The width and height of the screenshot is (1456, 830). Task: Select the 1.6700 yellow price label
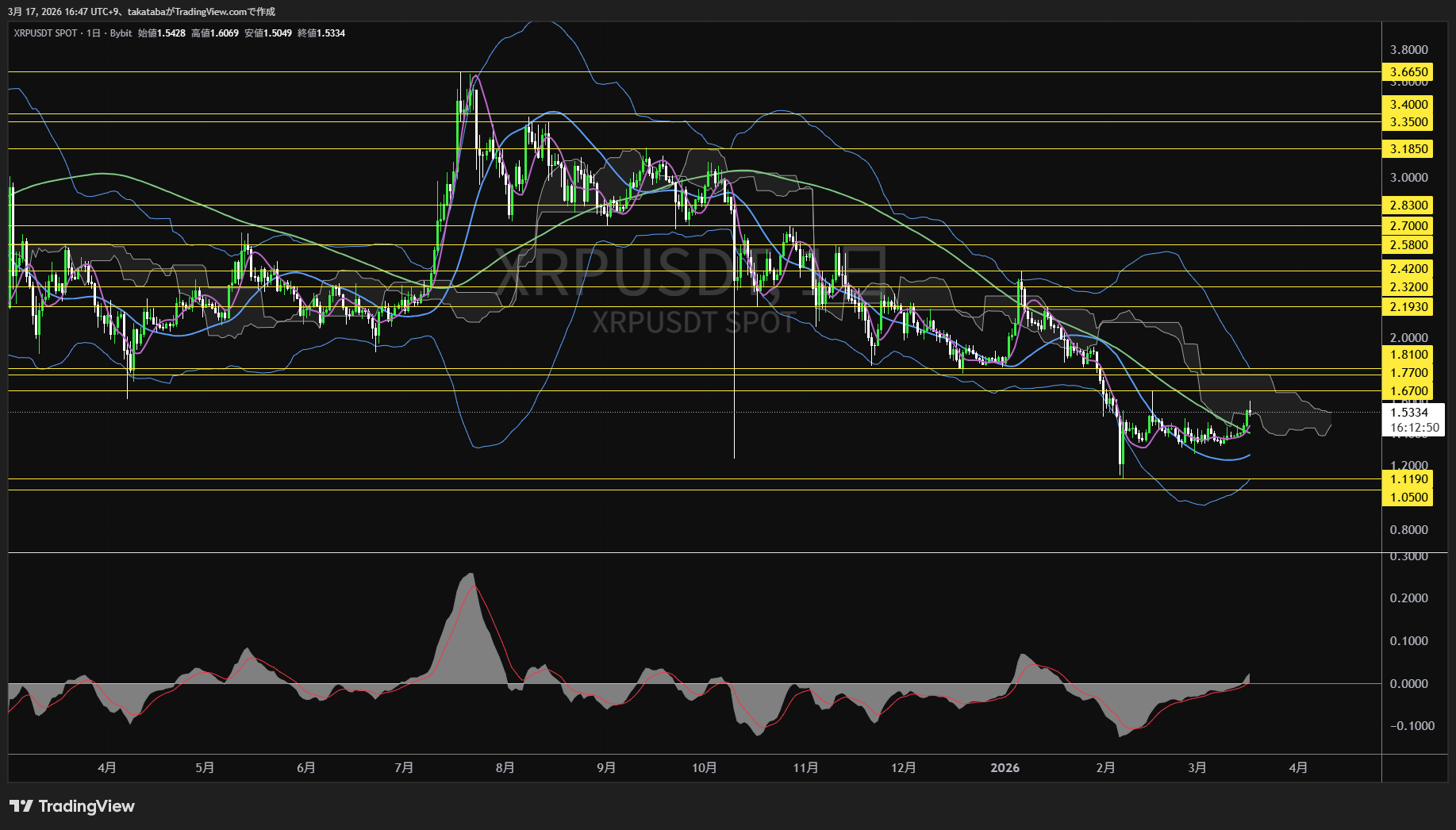1408,391
